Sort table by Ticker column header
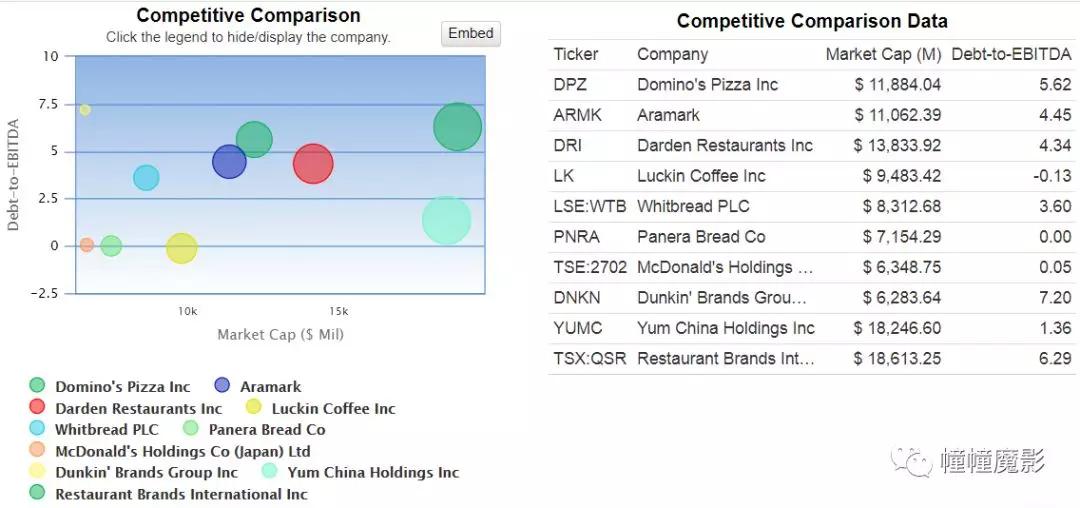Screen dimensions: 1080x508 pyautogui.click(x=576, y=54)
